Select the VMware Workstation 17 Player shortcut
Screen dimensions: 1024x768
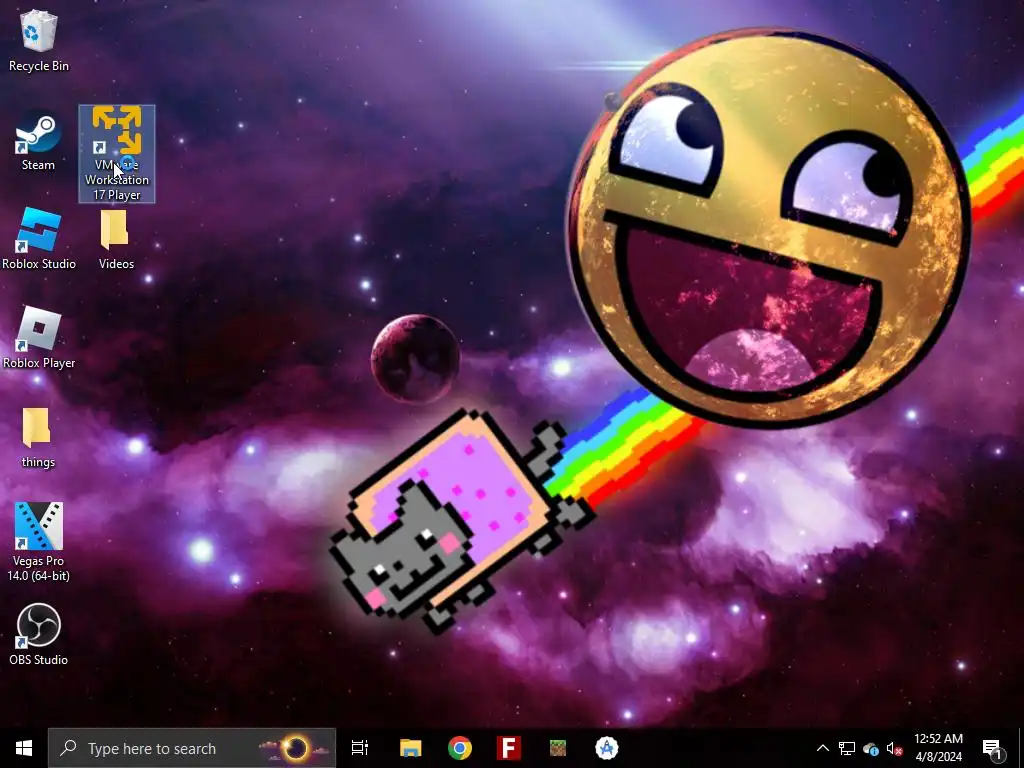(117, 153)
